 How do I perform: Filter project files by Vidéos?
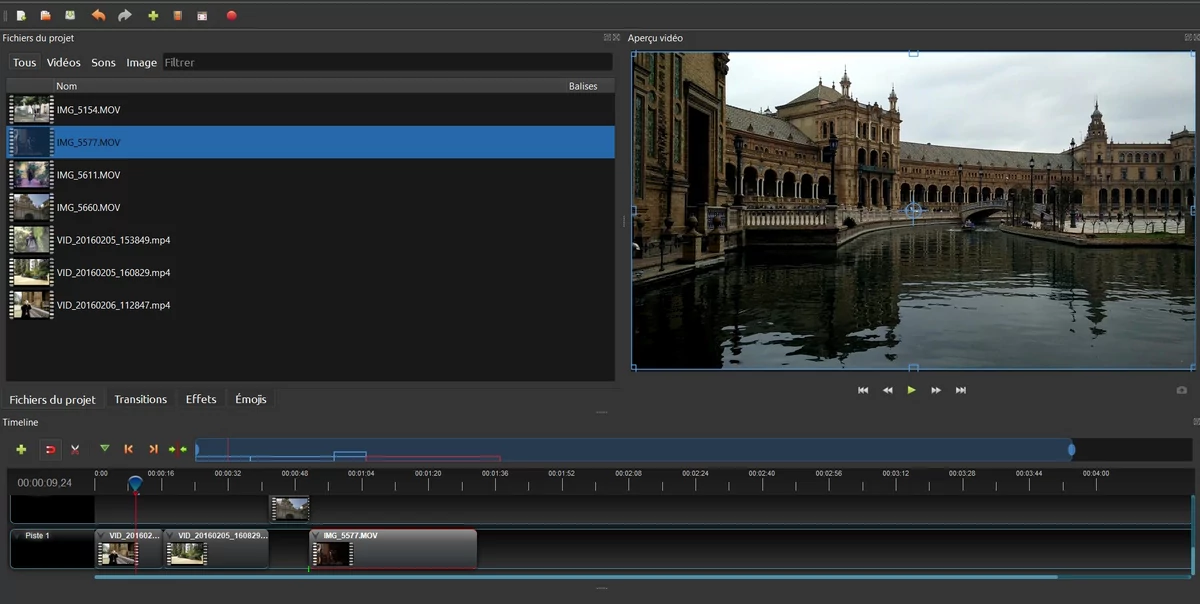64,62
